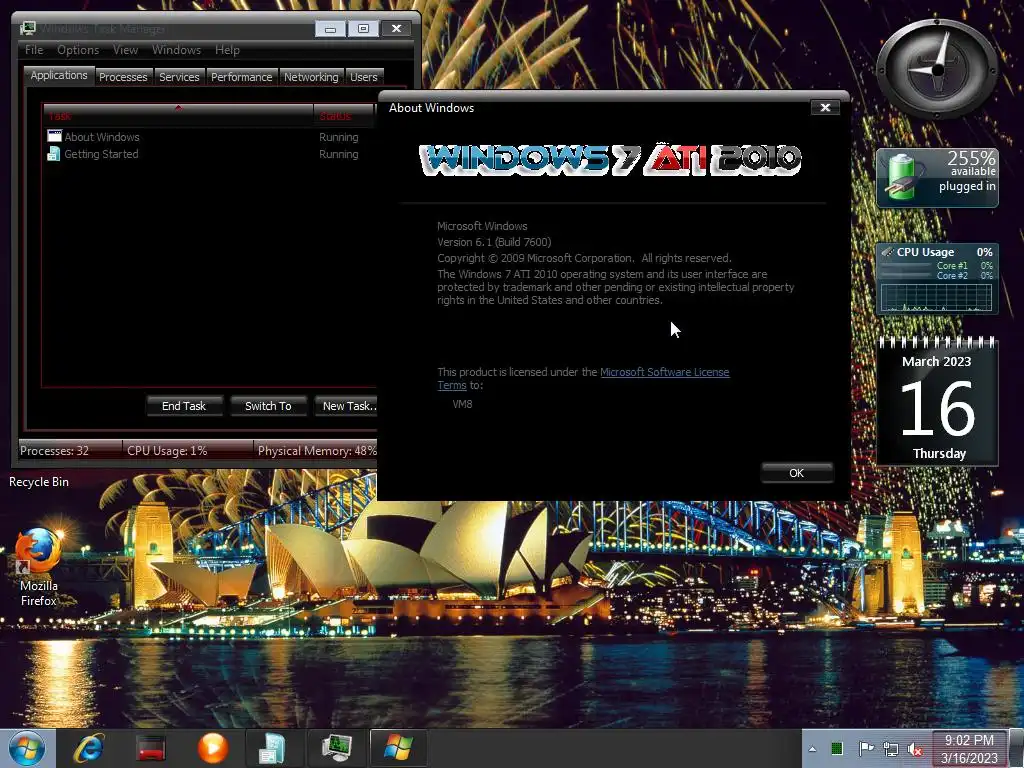The image size is (1024, 768).
Task: Click OK in About Windows dialog
Action: point(796,473)
